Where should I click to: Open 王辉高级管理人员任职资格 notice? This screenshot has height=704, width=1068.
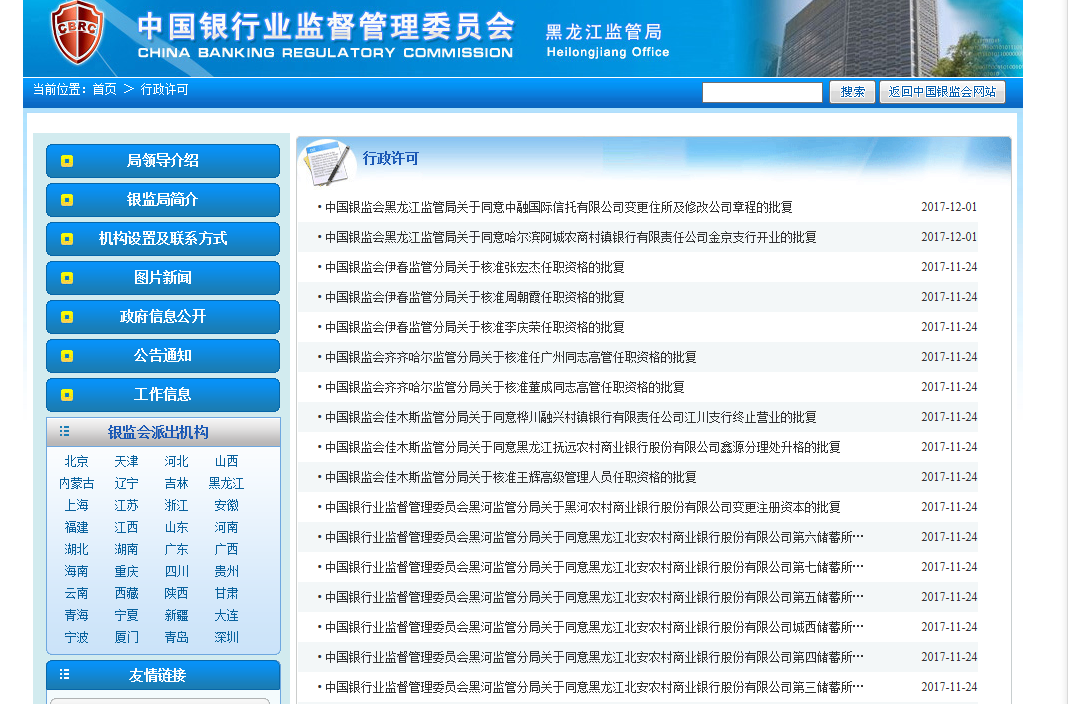tap(511, 477)
